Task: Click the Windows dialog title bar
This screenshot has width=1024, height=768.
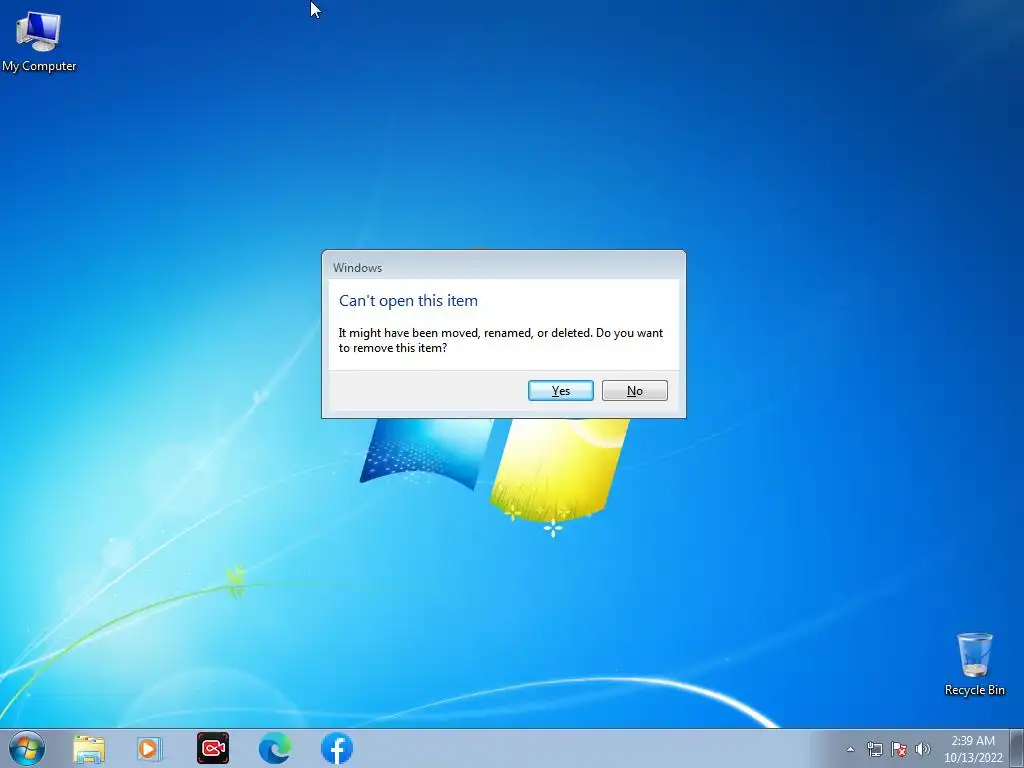Action: pyautogui.click(x=504, y=267)
